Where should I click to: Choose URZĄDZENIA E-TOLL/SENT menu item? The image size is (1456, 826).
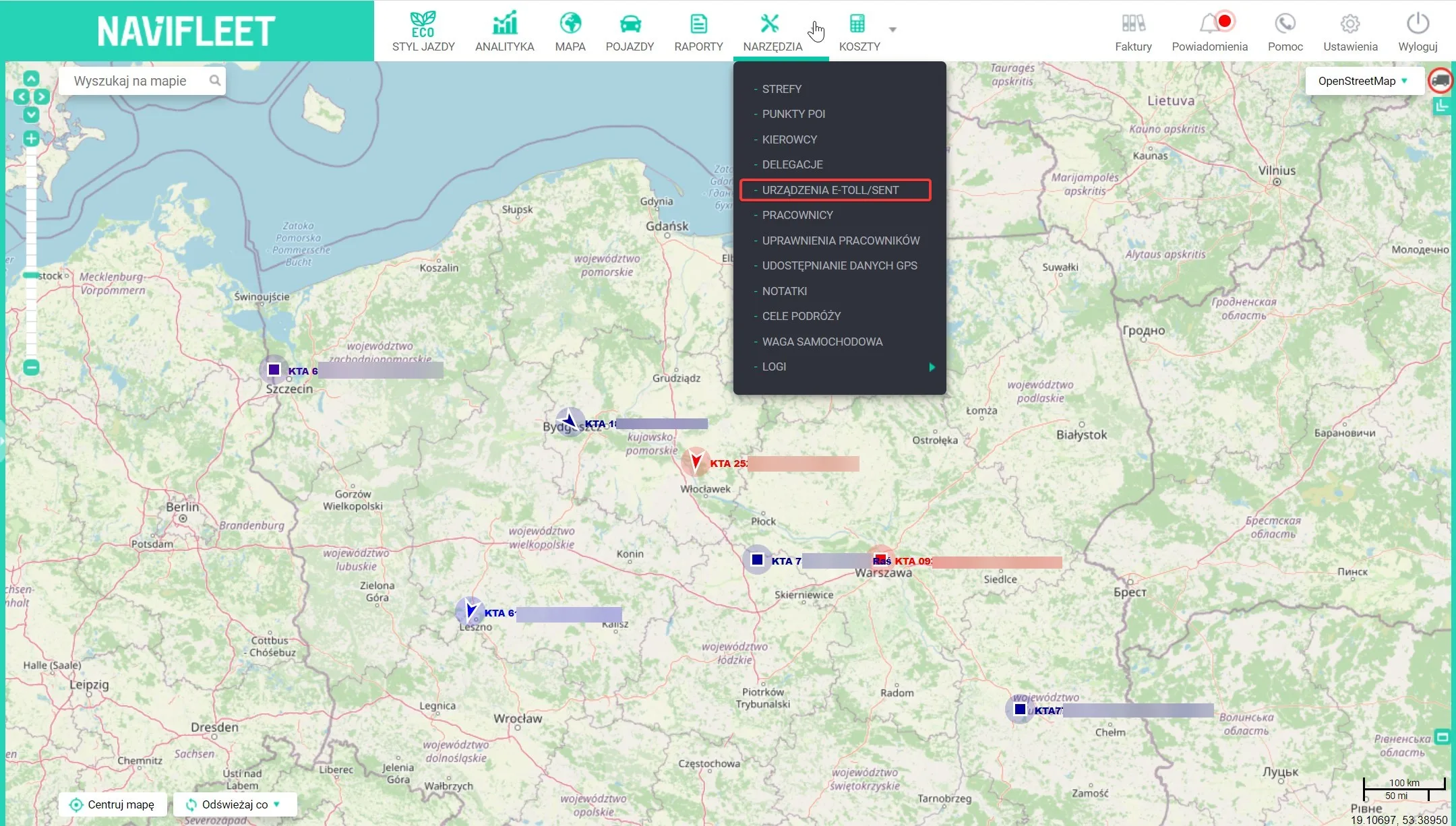point(835,190)
